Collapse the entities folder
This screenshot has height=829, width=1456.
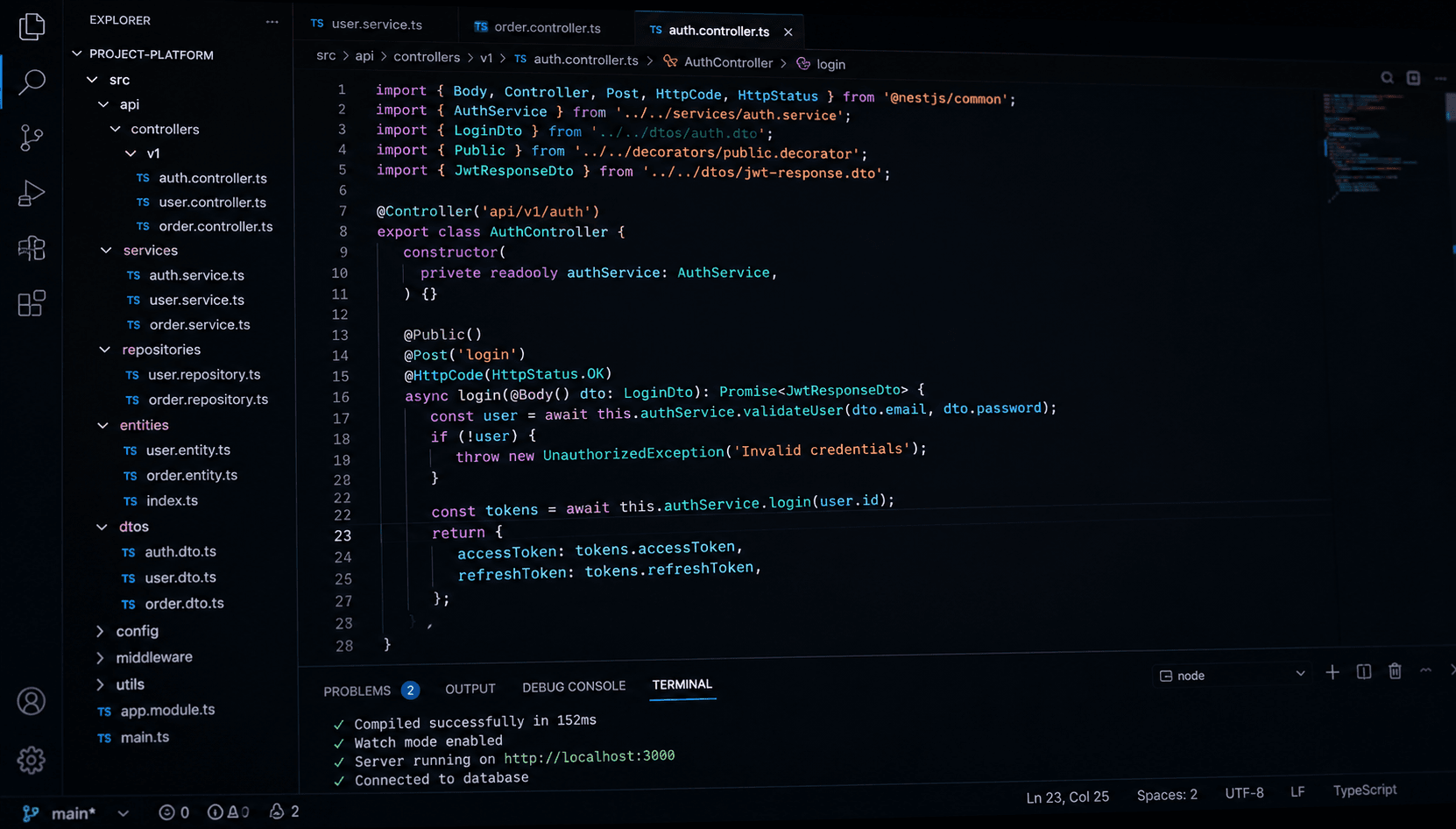[x=102, y=425]
